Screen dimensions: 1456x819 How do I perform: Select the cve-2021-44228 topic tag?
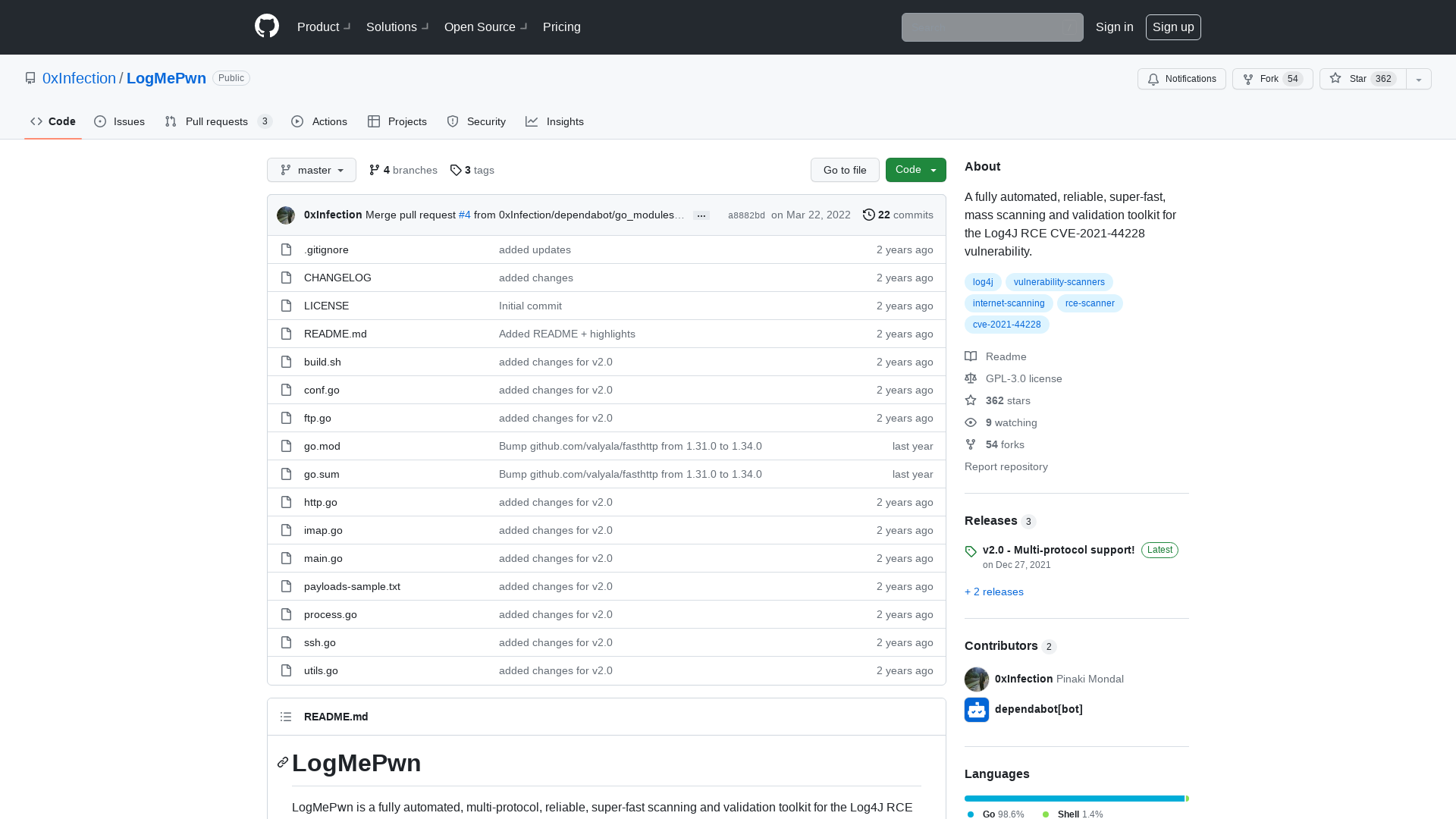(1007, 325)
